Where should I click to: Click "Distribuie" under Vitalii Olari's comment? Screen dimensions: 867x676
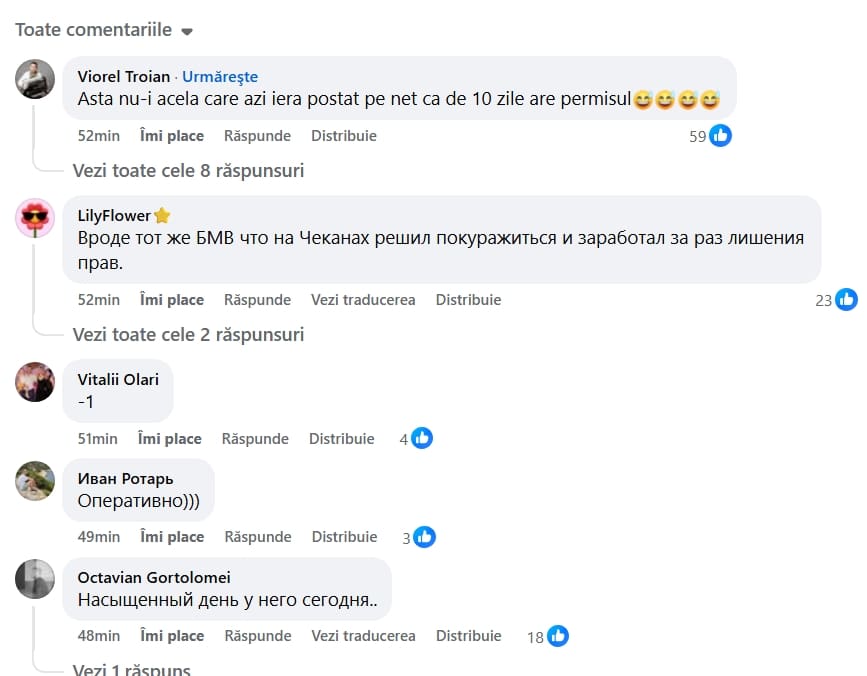coord(342,439)
